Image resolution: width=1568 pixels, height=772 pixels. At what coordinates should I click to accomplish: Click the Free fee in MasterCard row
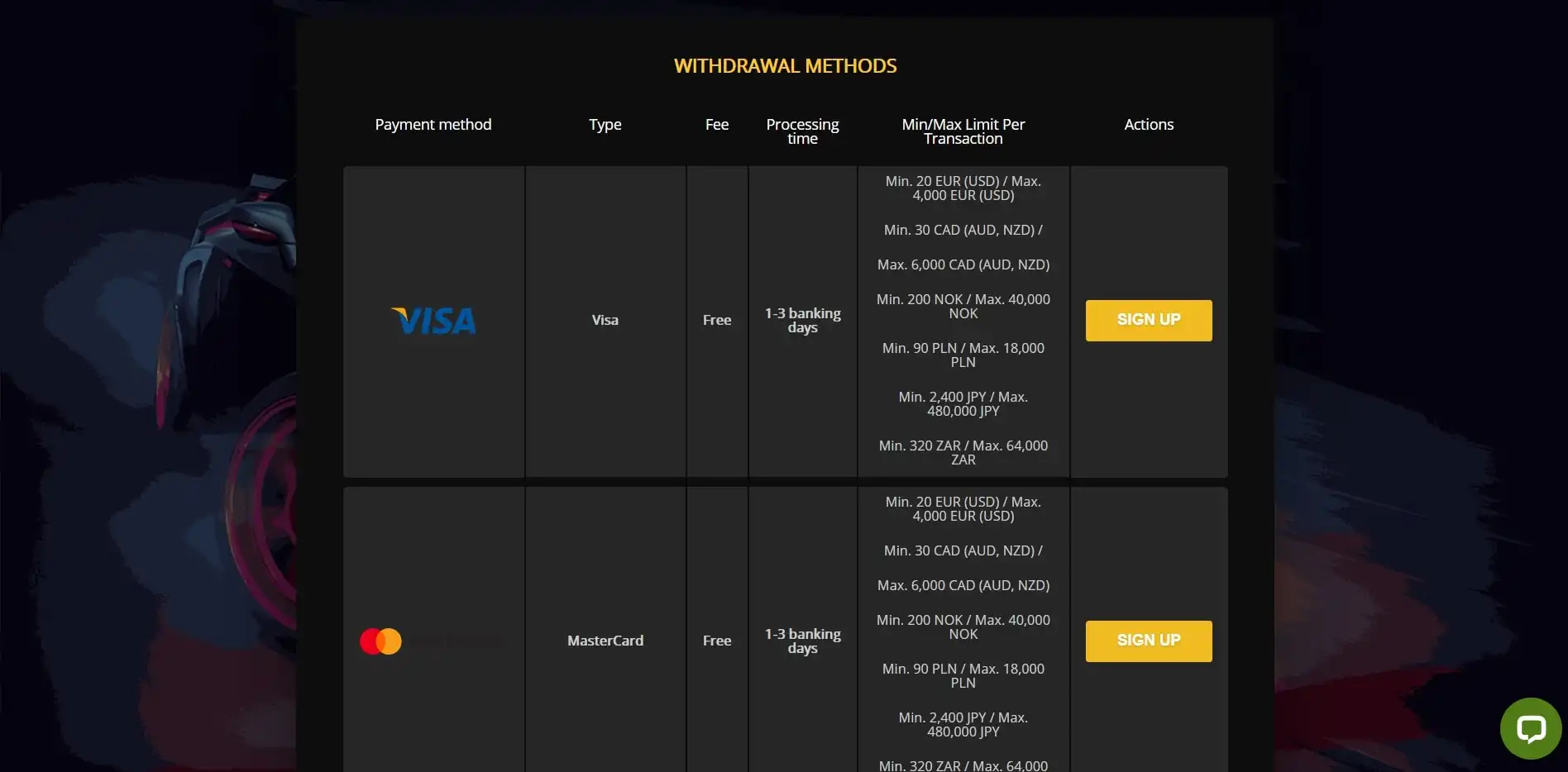(716, 641)
